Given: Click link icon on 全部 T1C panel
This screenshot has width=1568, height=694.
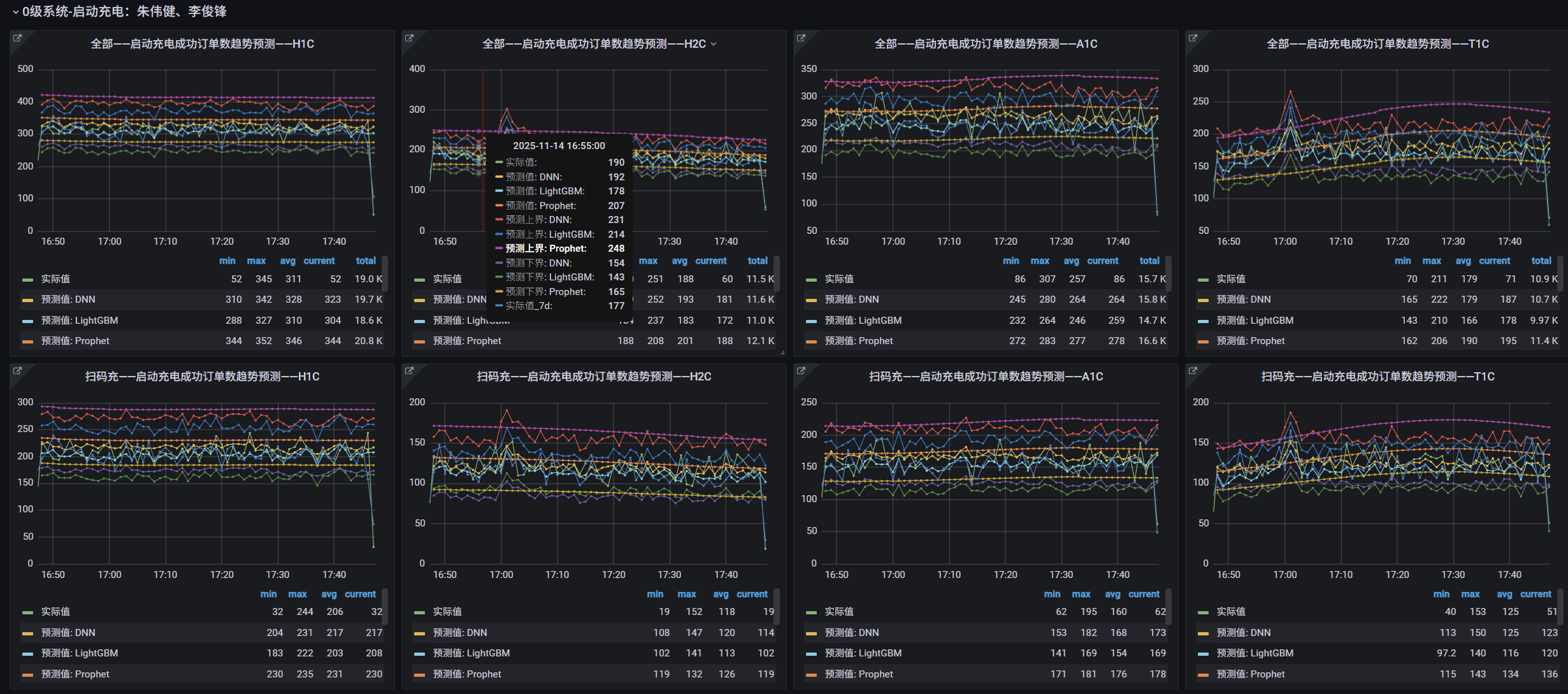Looking at the screenshot, I should [1193, 38].
